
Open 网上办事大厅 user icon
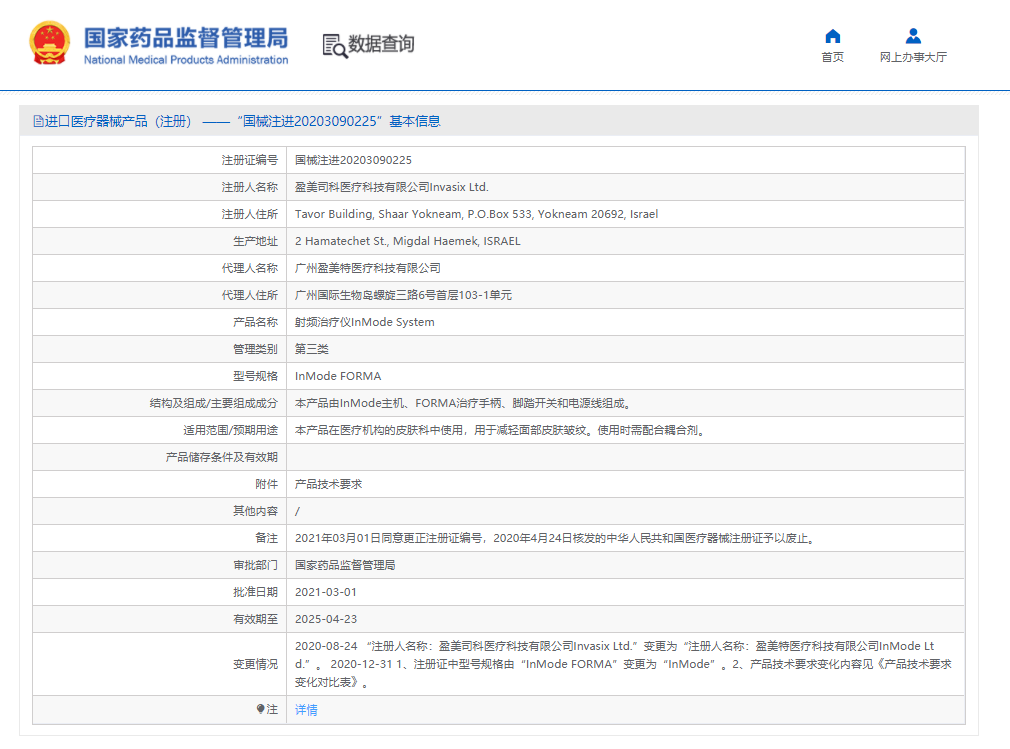[913, 36]
